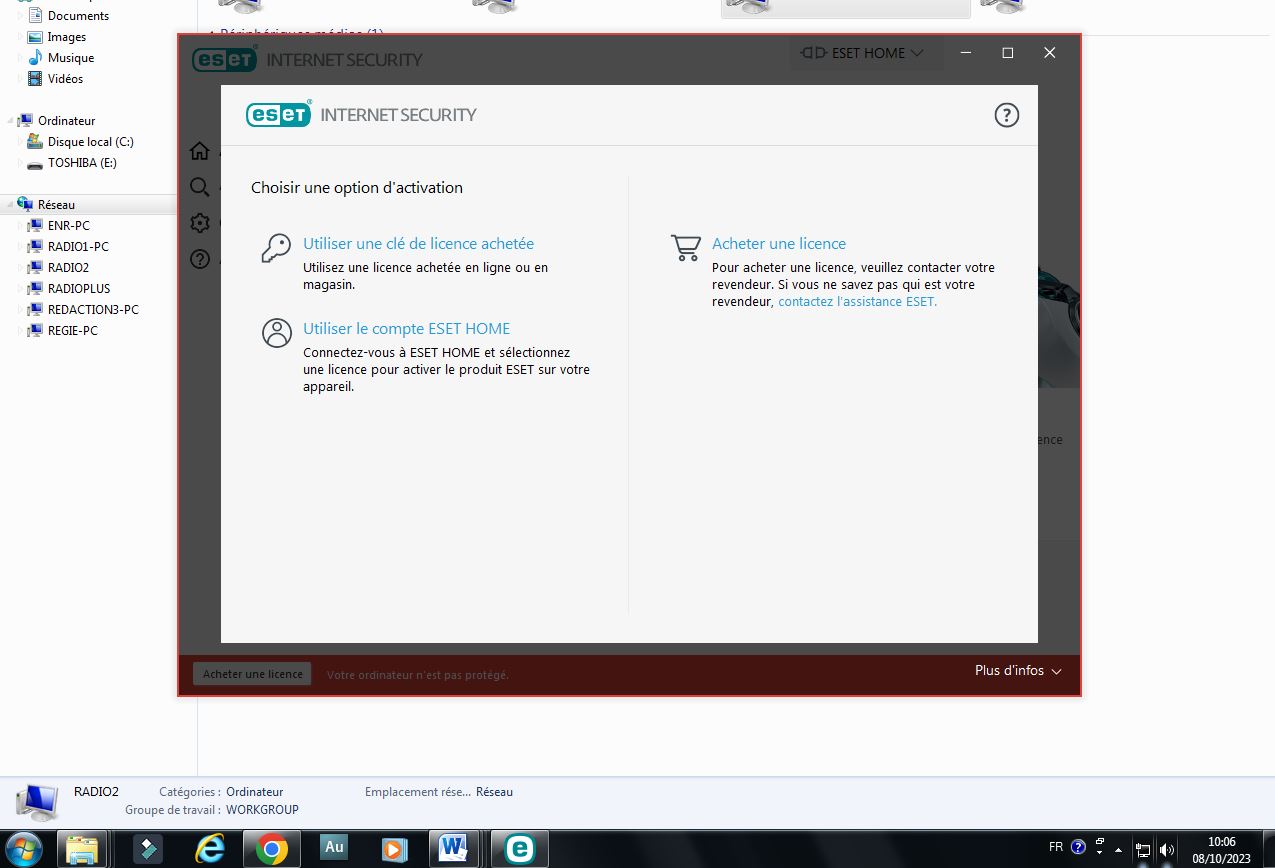Click the help icon in ESET sidebar
Image resolution: width=1275 pixels, height=868 pixels.
tap(200, 259)
